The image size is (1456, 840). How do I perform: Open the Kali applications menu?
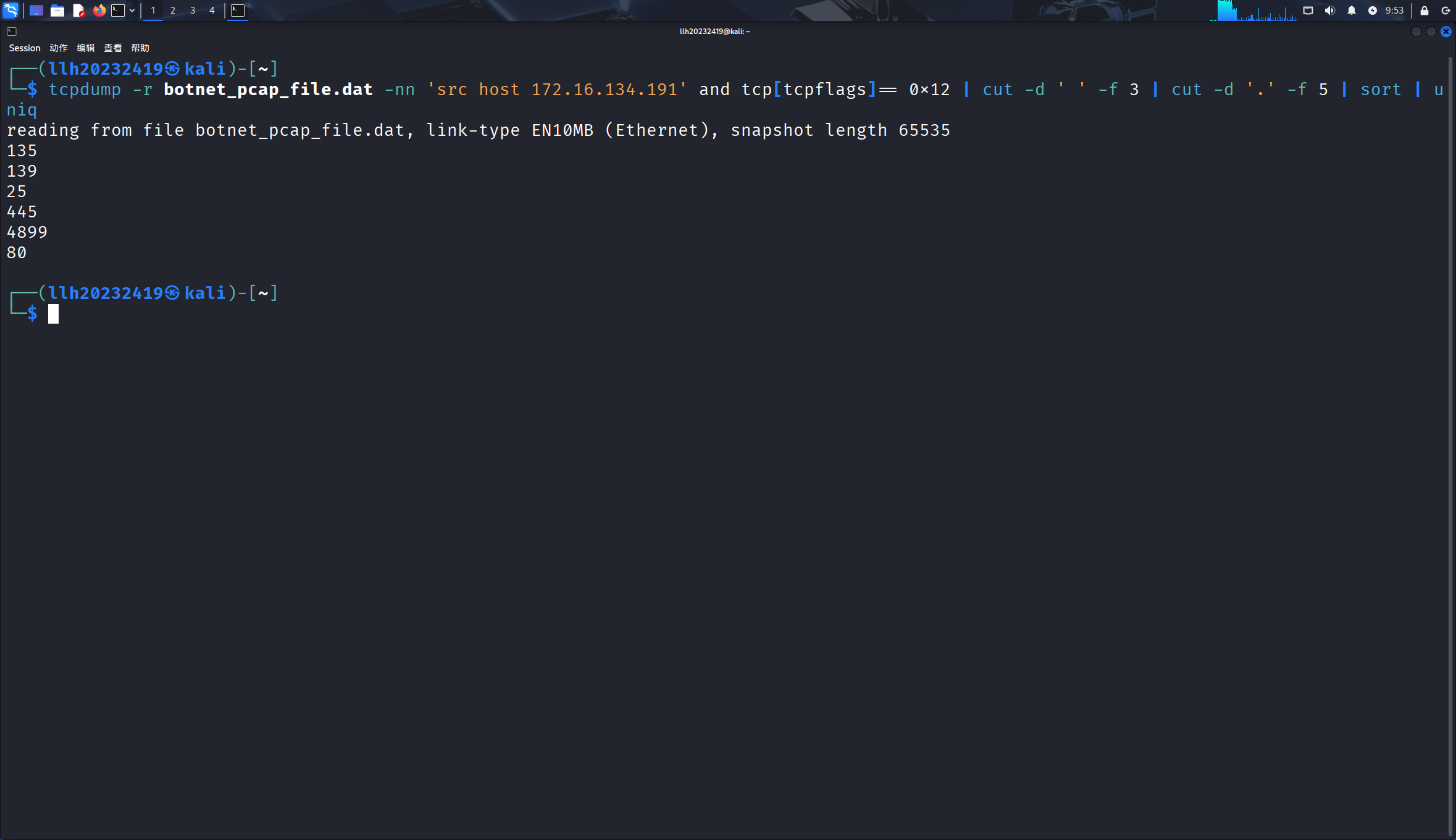(x=11, y=10)
